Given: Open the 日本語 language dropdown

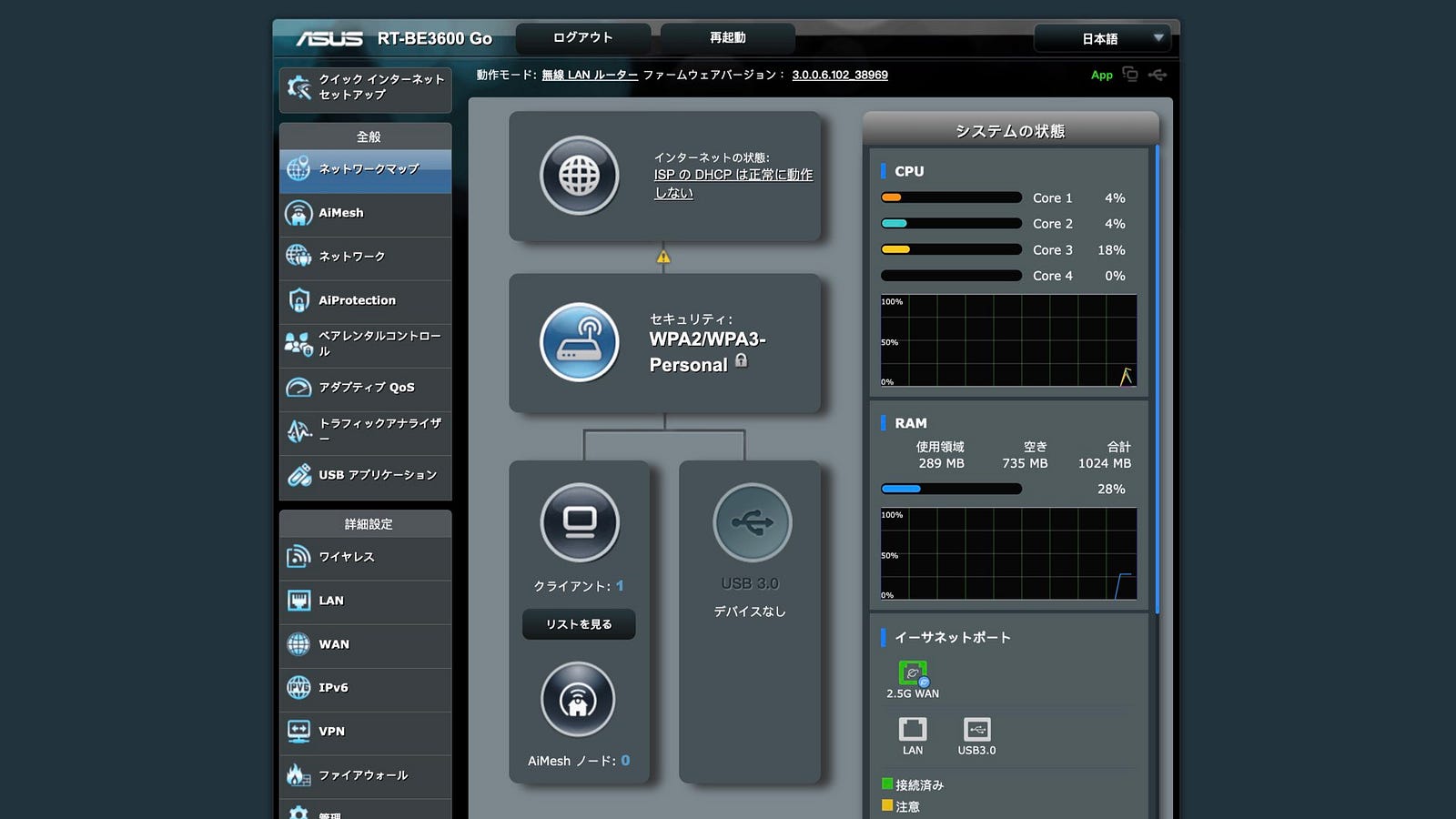Looking at the screenshot, I should (1102, 38).
